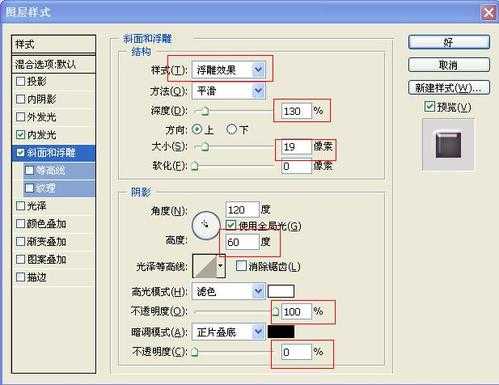Screen dimensions: 499x385
Task: Uncheck the 内发光 checkbox
Action: click(21, 135)
